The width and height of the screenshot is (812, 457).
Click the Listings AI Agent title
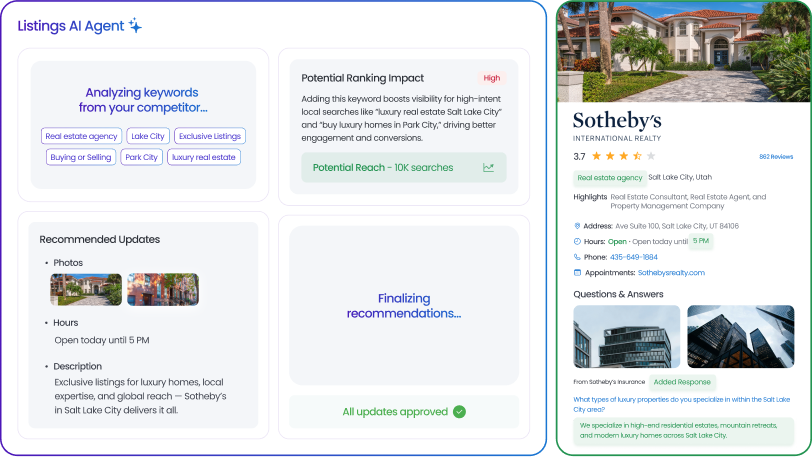pyautogui.click(x=71, y=26)
